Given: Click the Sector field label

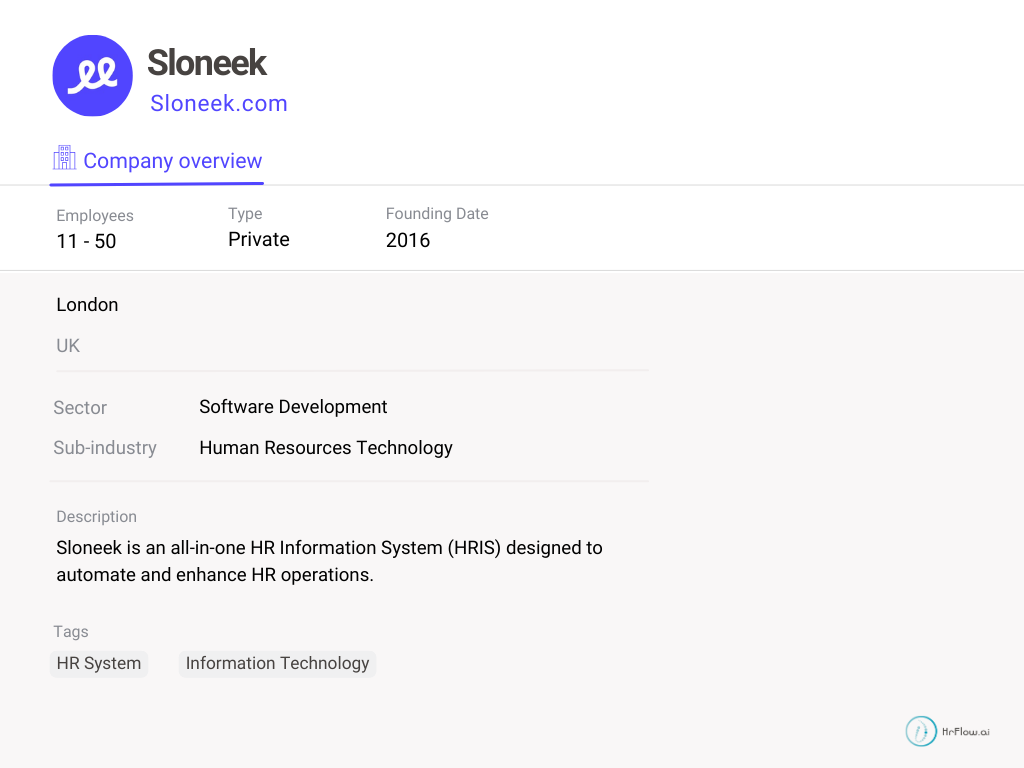Looking at the screenshot, I should tap(80, 408).
